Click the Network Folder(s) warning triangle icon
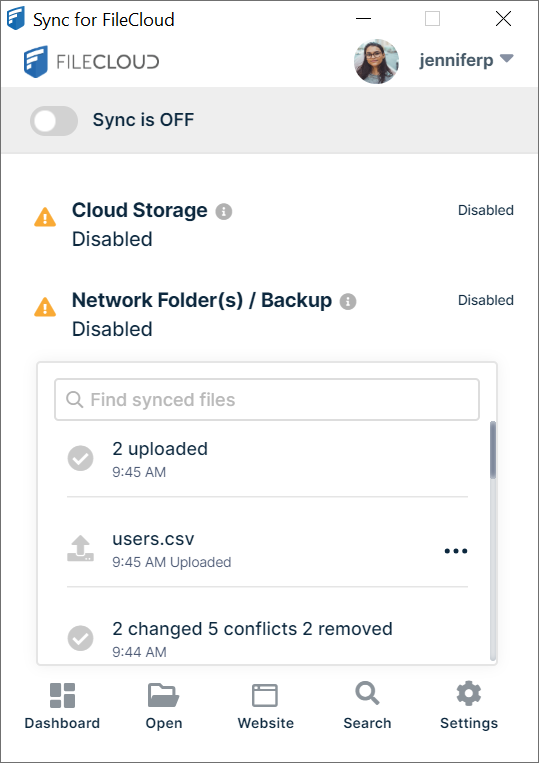This screenshot has width=539, height=763. click(x=45, y=307)
